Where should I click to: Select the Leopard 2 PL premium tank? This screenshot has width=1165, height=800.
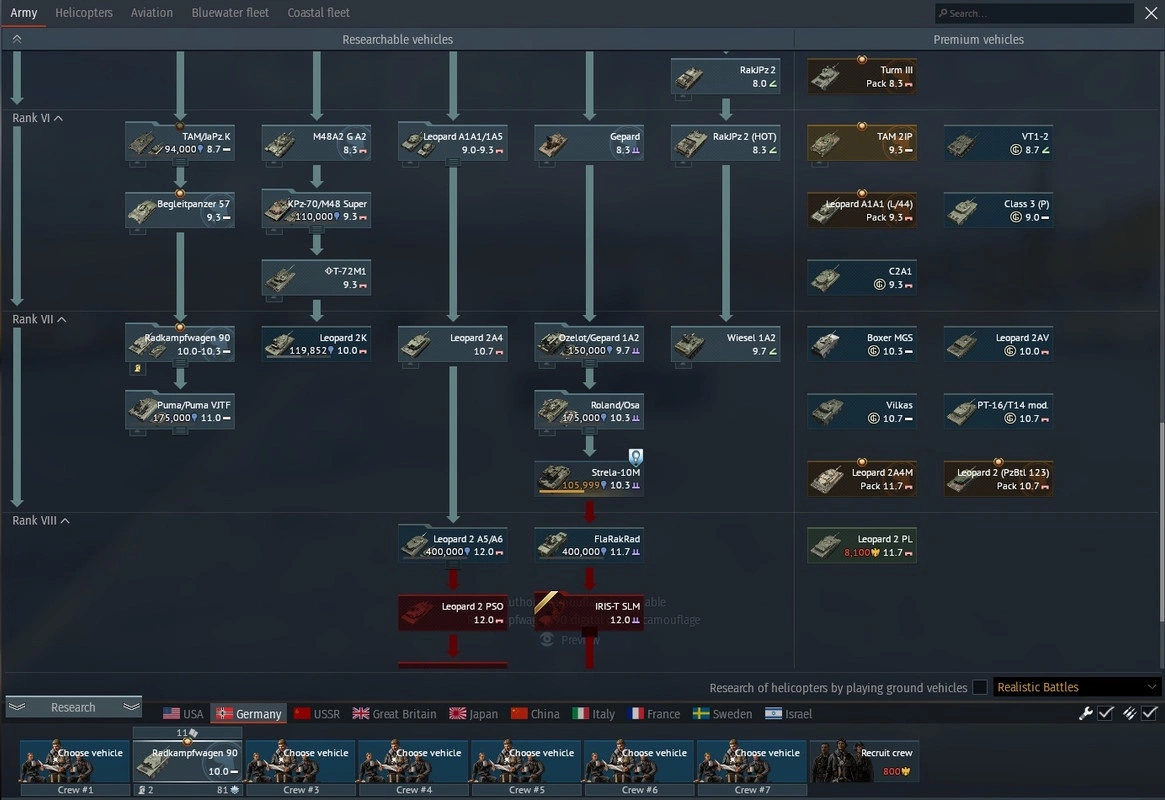[x=861, y=545]
